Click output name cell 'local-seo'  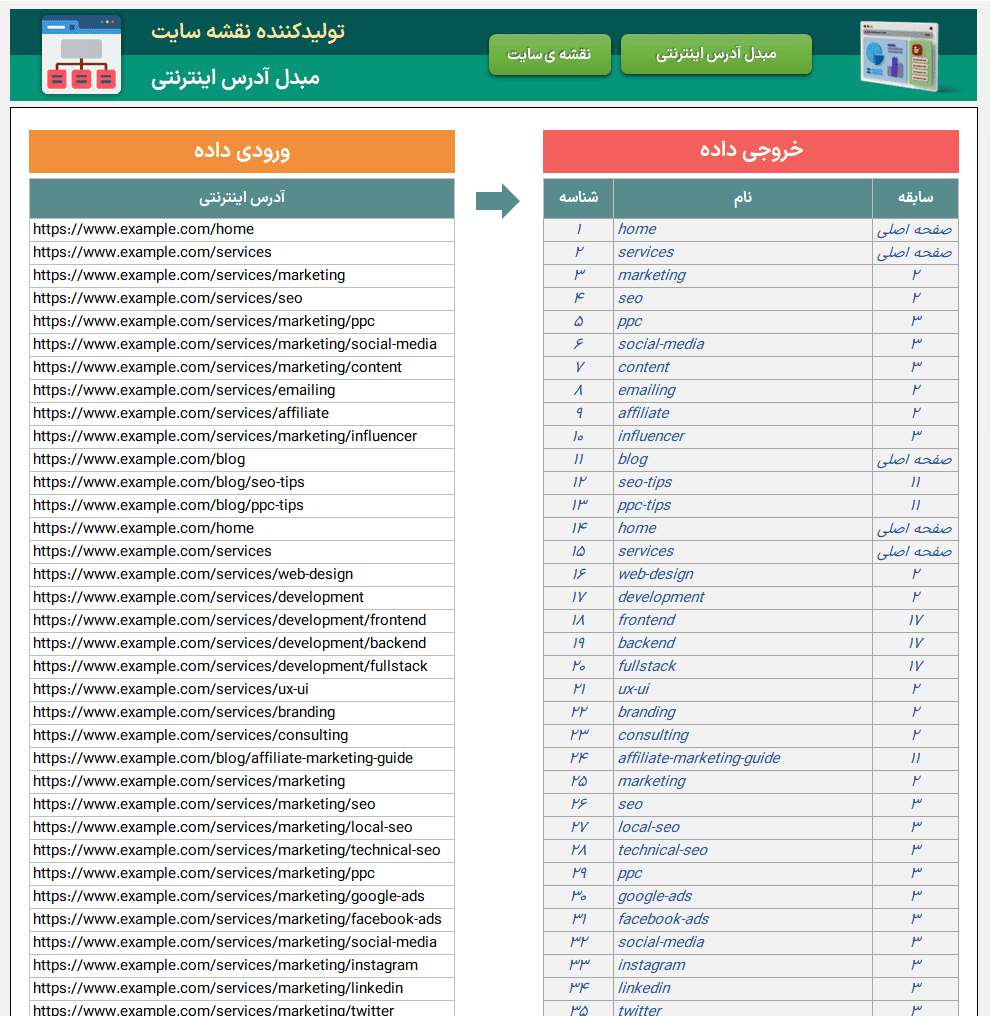743,827
